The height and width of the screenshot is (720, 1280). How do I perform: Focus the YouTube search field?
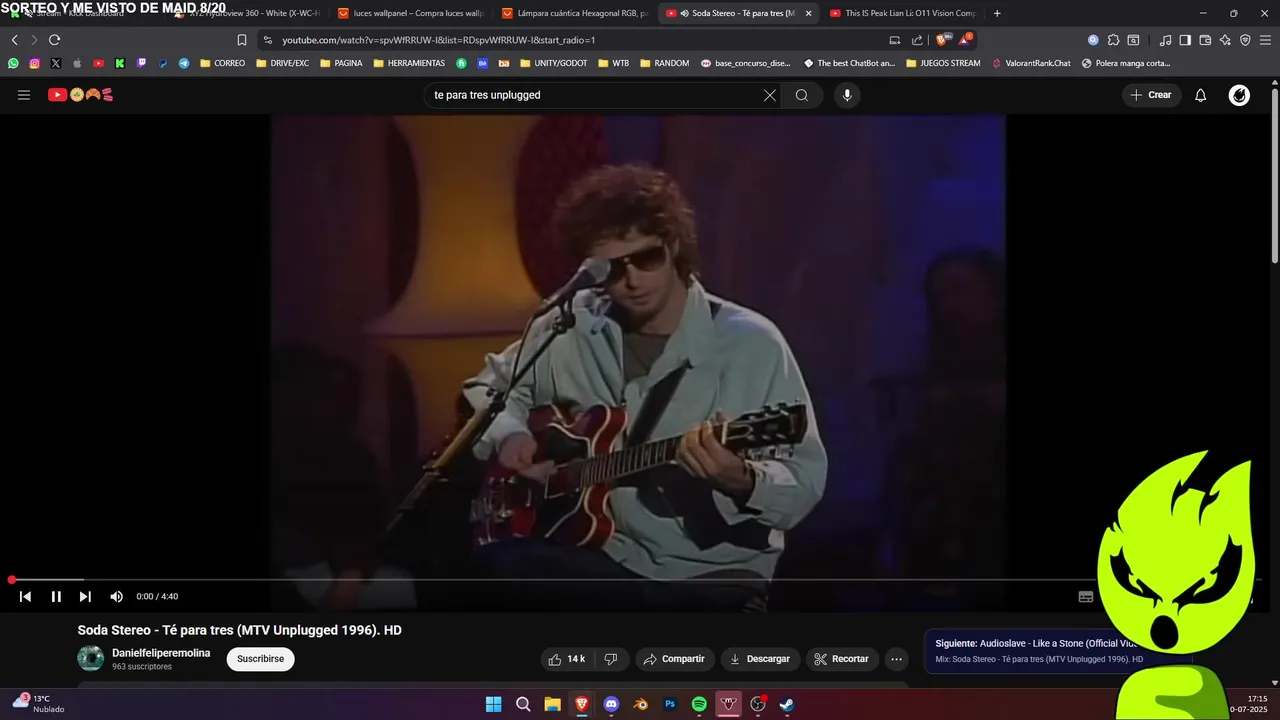pos(595,95)
